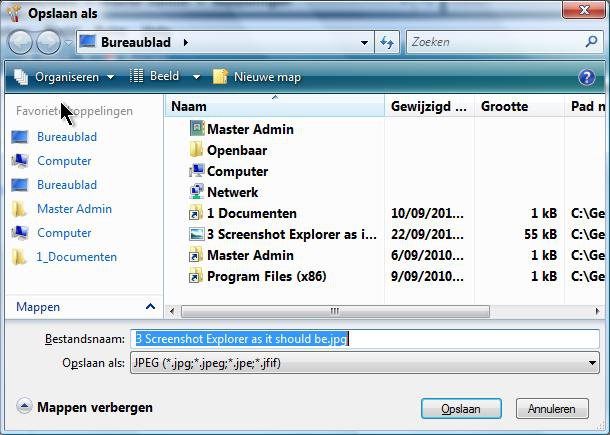Open help with the question mark icon
Screen dimensions: 610x435
[x=586, y=77]
